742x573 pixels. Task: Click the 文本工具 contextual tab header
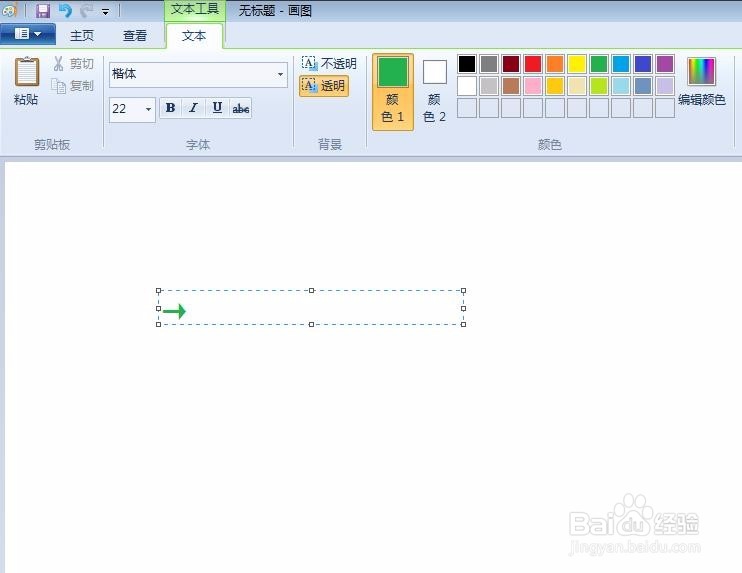click(195, 10)
